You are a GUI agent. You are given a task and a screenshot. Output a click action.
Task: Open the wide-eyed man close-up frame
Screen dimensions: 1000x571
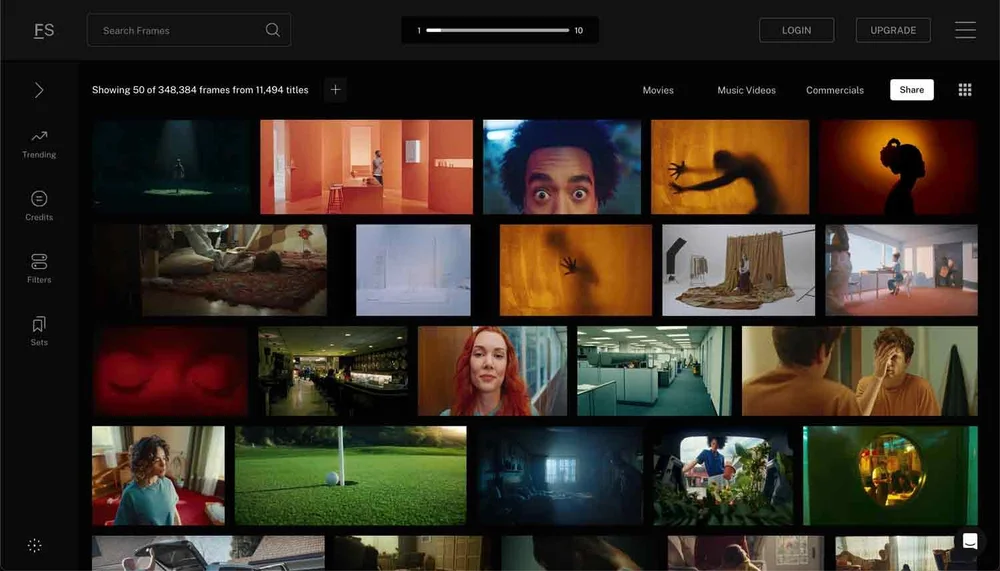[562, 167]
